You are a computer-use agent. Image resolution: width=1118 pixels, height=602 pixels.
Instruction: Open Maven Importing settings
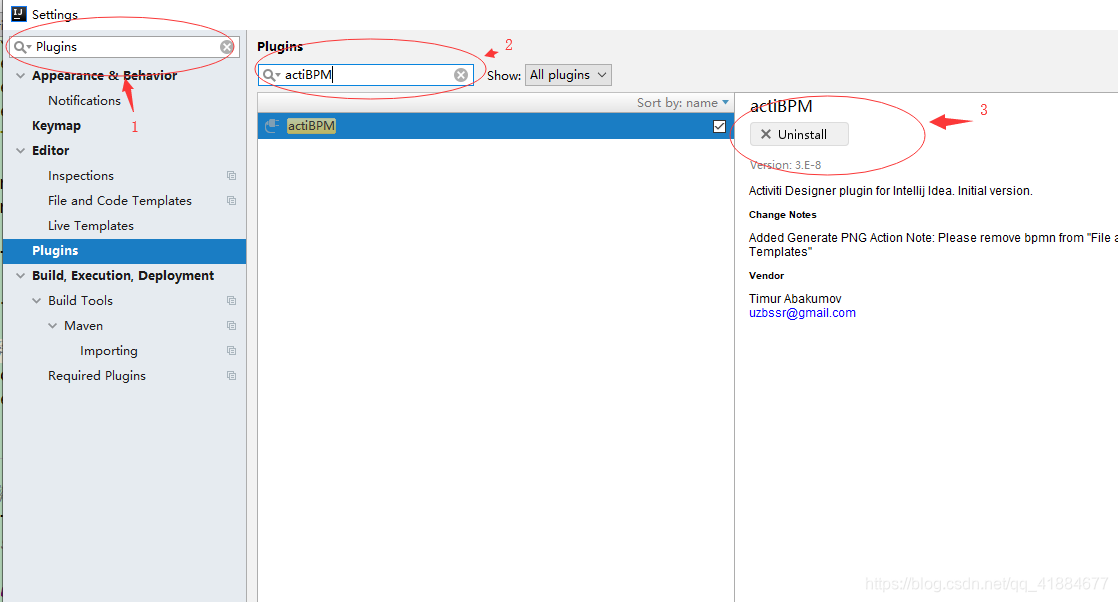[108, 350]
